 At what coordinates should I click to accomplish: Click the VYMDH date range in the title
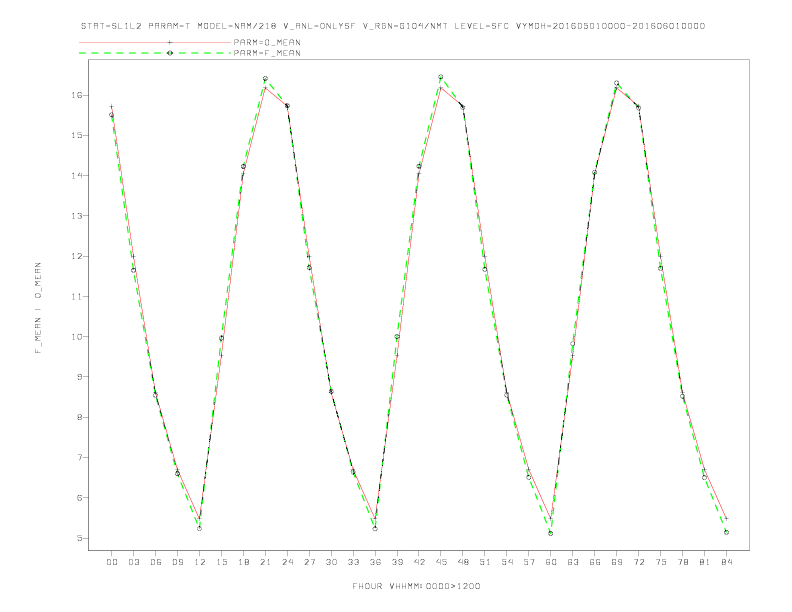[x=610, y=26]
